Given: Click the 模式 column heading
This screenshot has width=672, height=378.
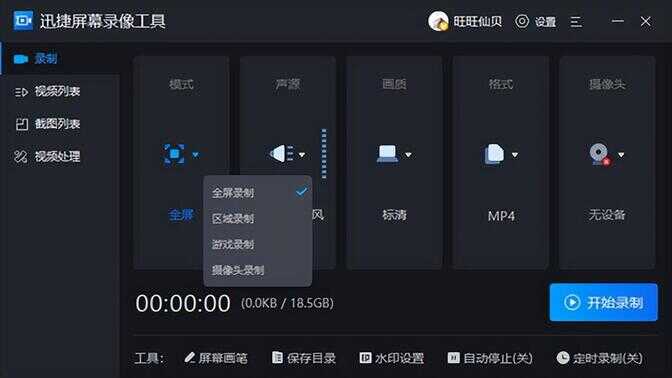Looking at the screenshot, I should point(181,84).
